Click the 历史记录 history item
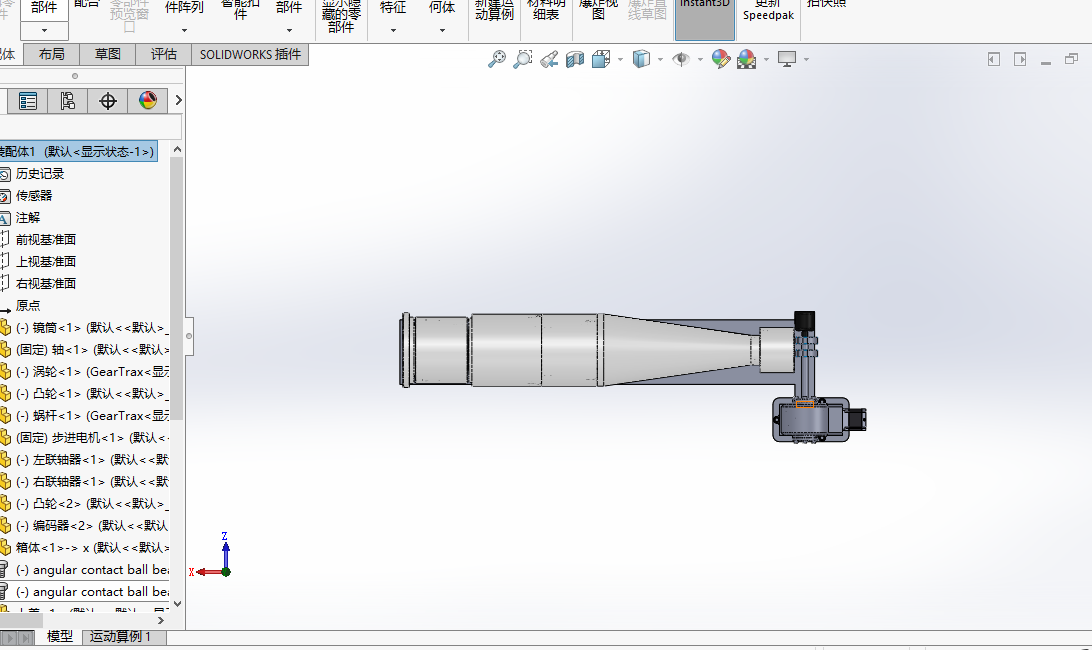Image resolution: width=1092 pixels, height=650 pixels. [40, 173]
